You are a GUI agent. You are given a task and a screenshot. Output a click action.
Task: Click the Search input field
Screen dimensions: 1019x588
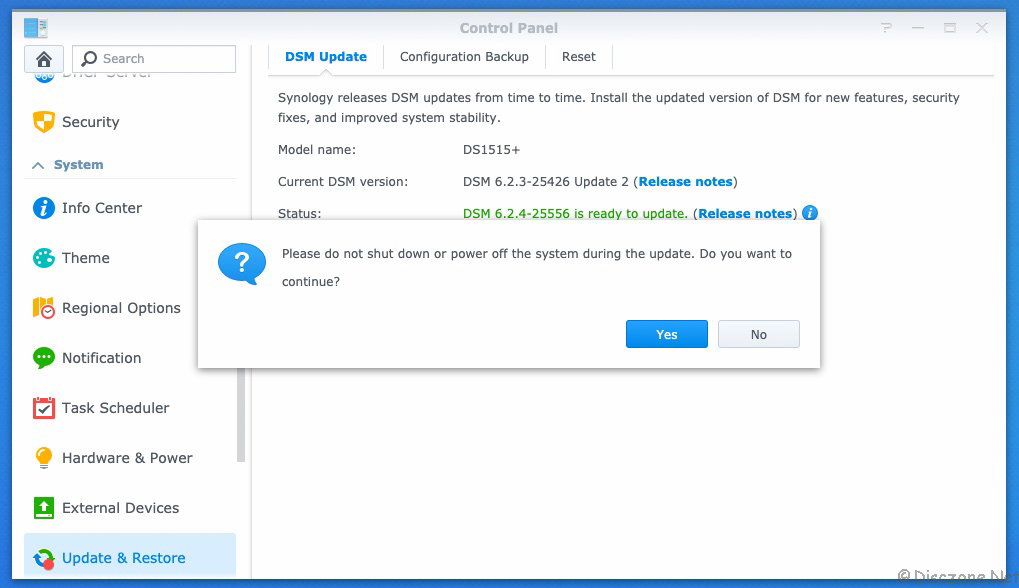[154, 58]
